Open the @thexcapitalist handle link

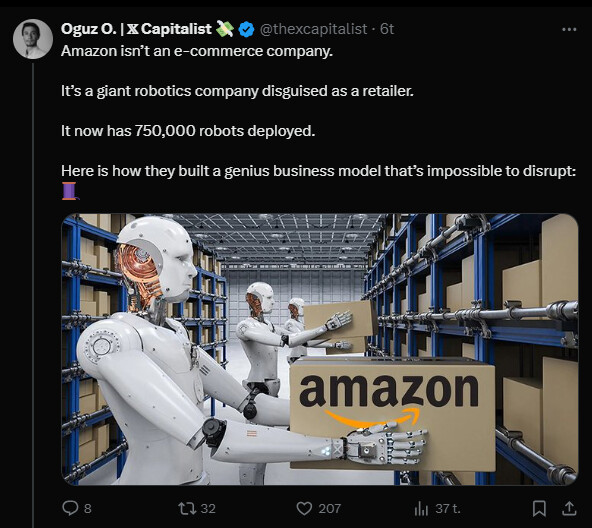click(313, 29)
